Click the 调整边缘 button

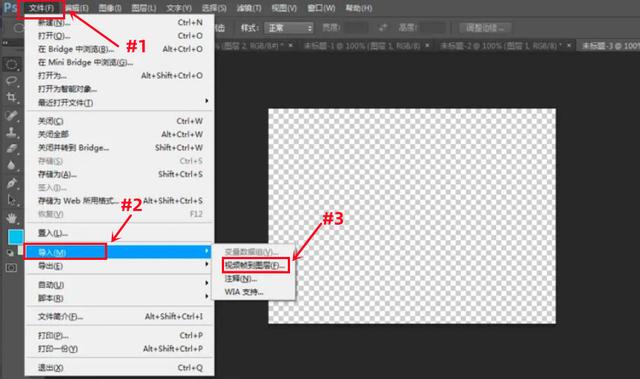coord(485,28)
